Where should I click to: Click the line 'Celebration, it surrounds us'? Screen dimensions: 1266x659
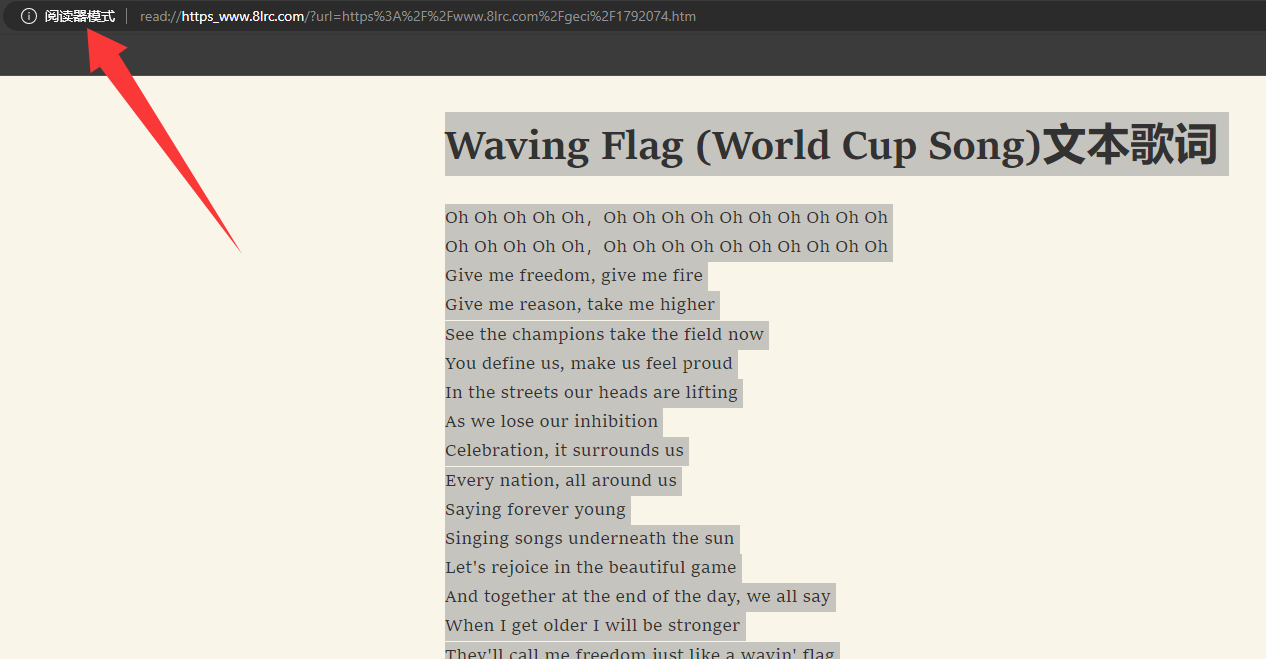tap(564, 450)
